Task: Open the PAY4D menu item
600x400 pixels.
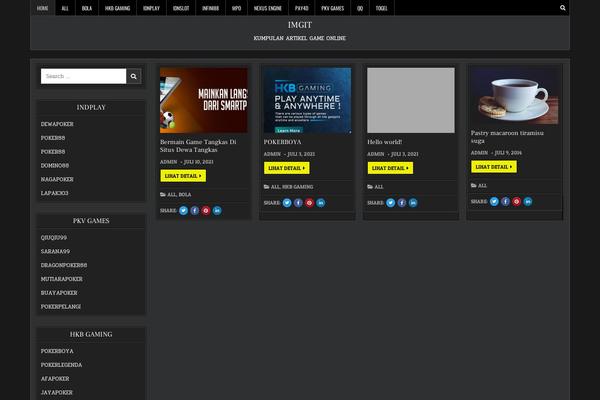Action: (302, 8)
